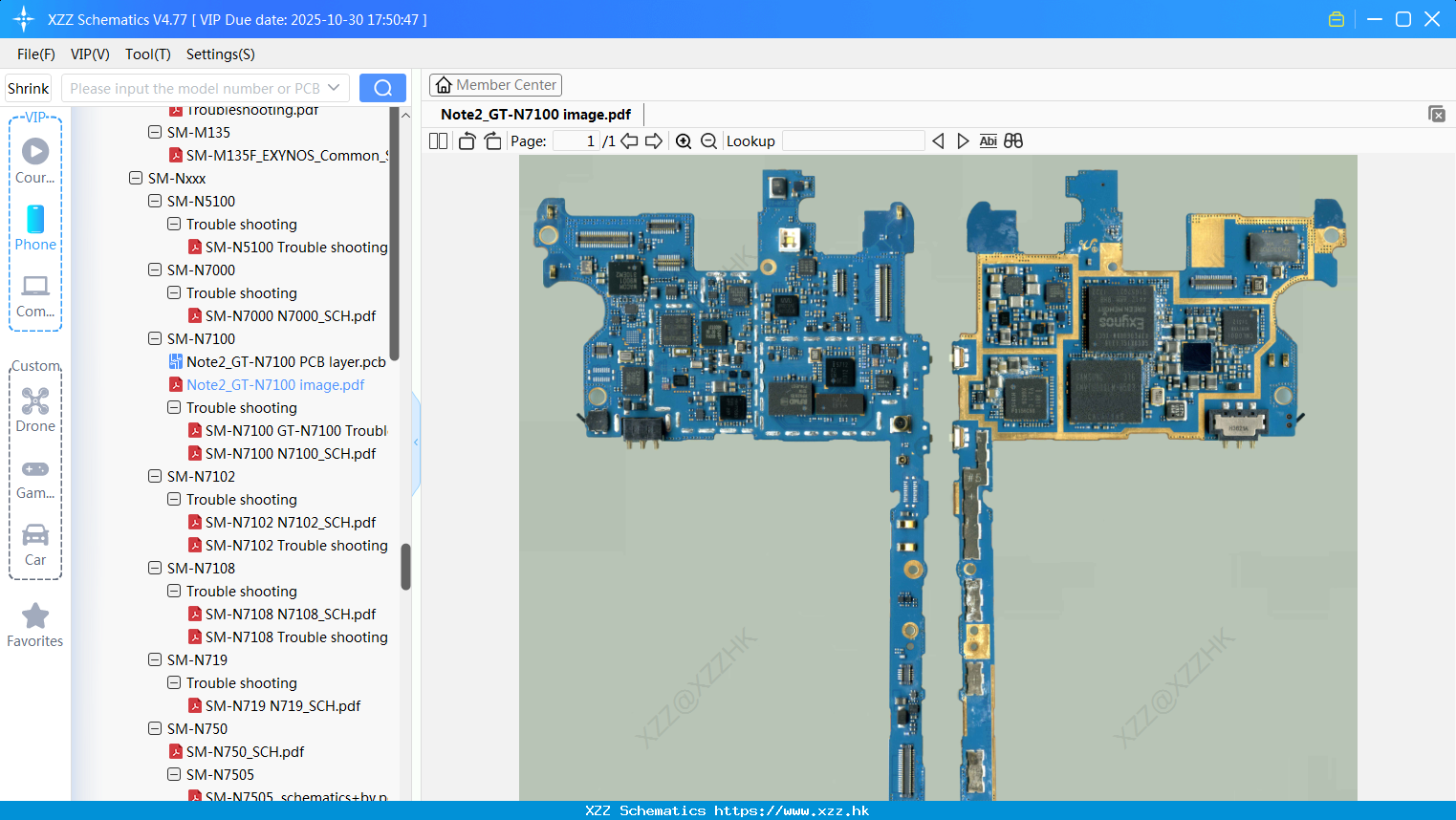Select the Computer category icon
Image resolution: width=1456 pixels, height=820 pixels.
pyautogui.click(x=35, y=286)
